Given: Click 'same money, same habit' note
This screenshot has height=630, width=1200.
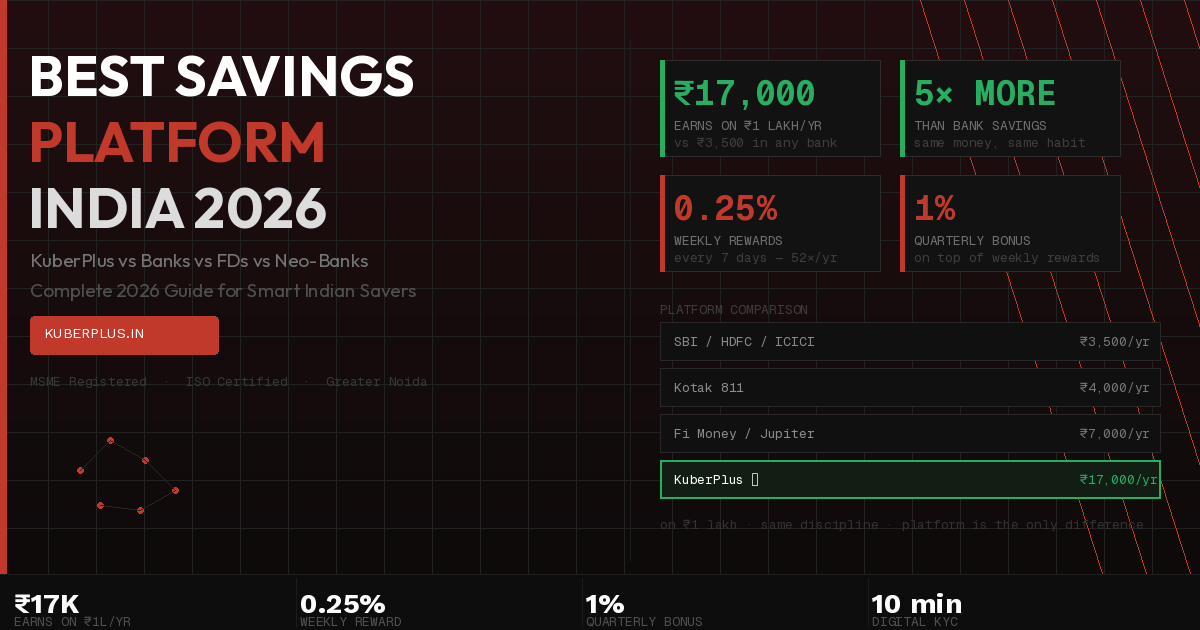Looking at the screenshot, I should pyautogui.click(x=1000, y=143).
